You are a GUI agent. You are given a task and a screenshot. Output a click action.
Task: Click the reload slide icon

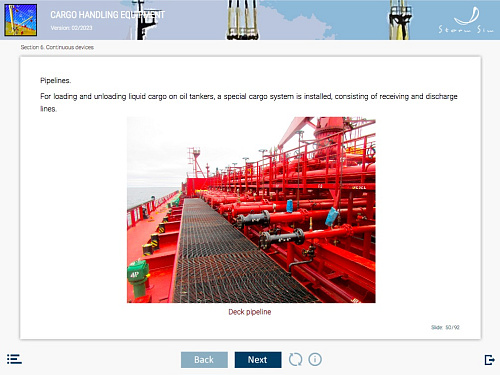click(295, 359)
